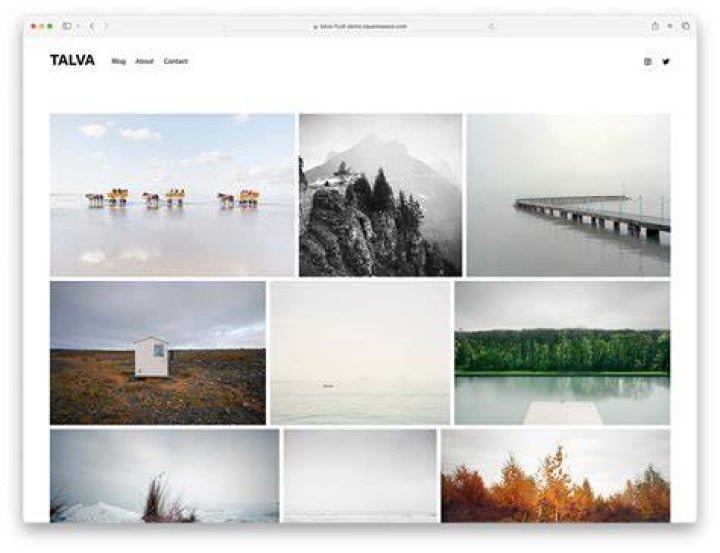Image resolution: width=720 pixels, height=553 pixels.
Task: Open the foggy pier photo
Action: [x=568, y=195]
